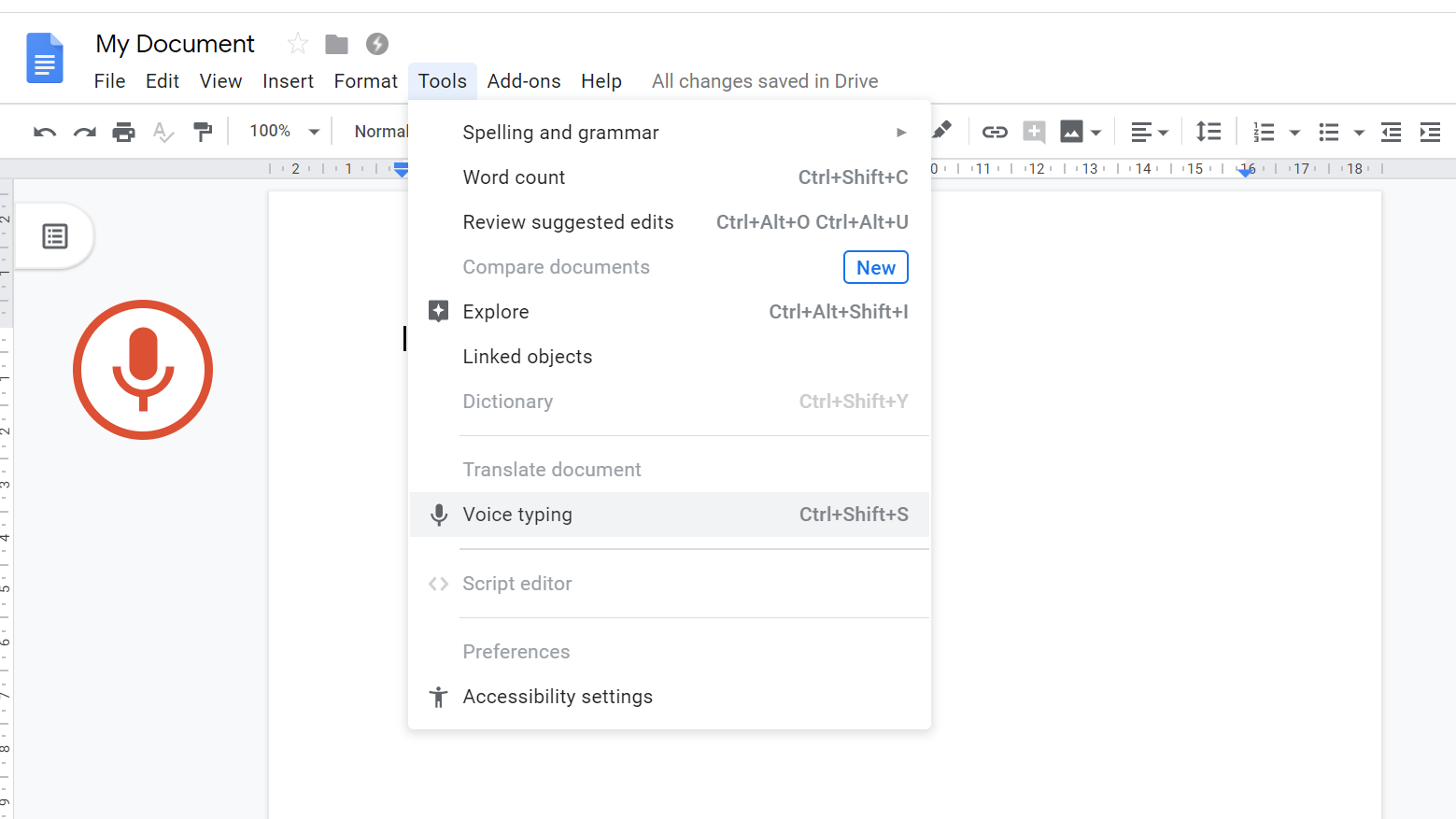Viewport: 1456px width, 819px height.
Task: Close the open Tools menu
Action: (x=443, y=81)
